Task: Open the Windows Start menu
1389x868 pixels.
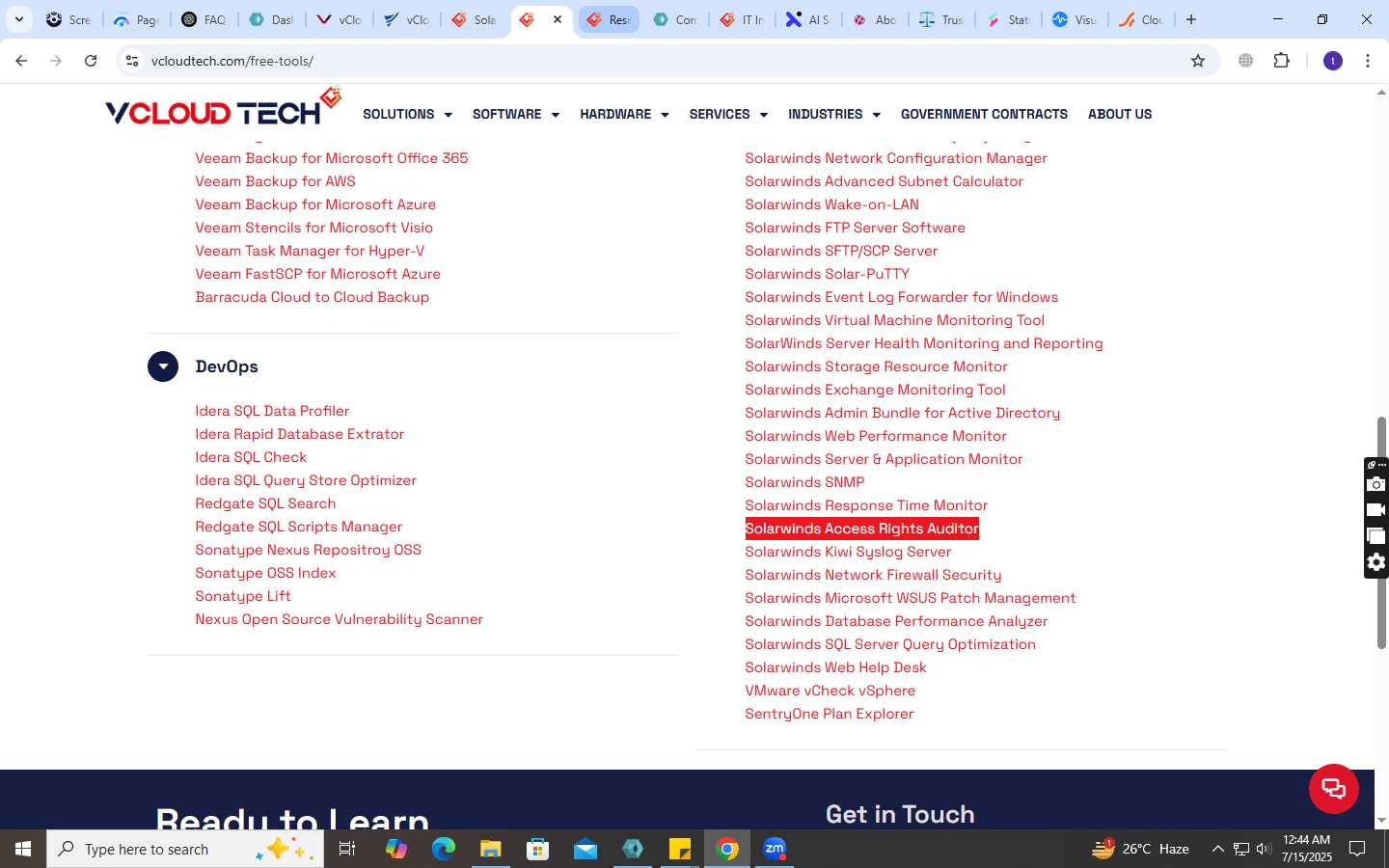Action: pos(23,849)
